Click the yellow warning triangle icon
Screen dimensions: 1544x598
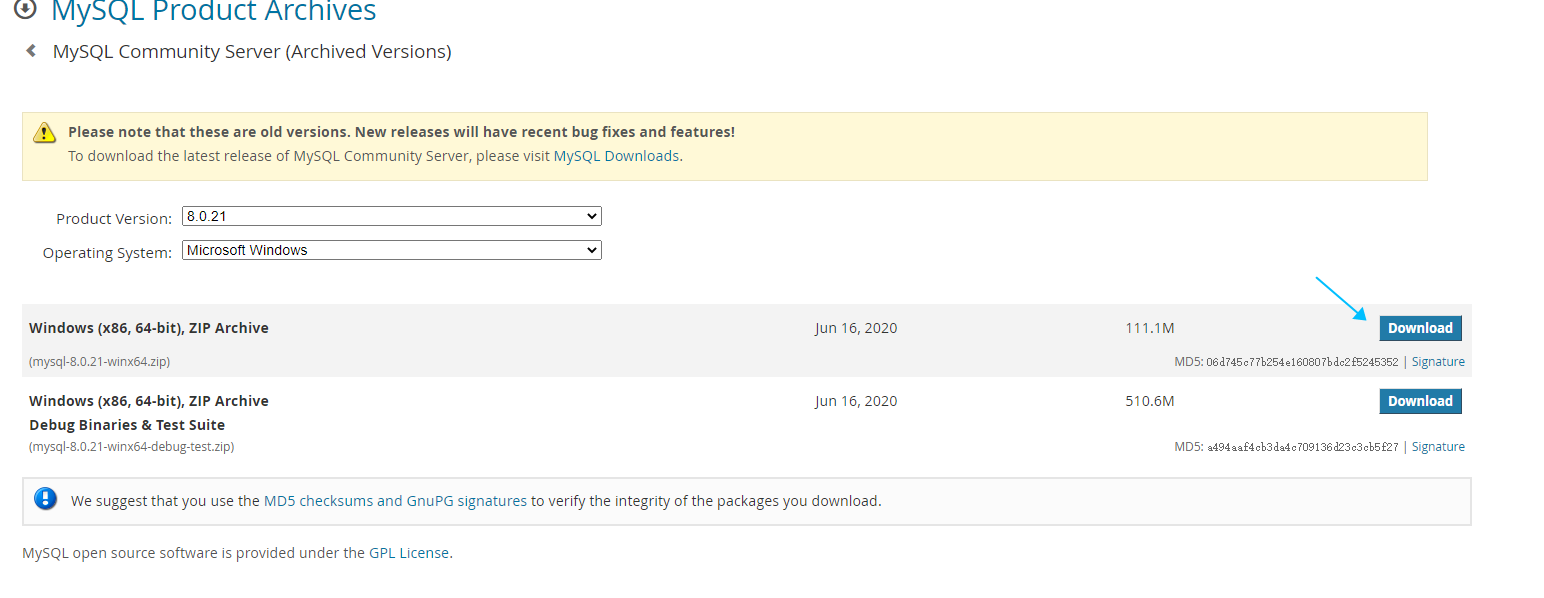44,132
